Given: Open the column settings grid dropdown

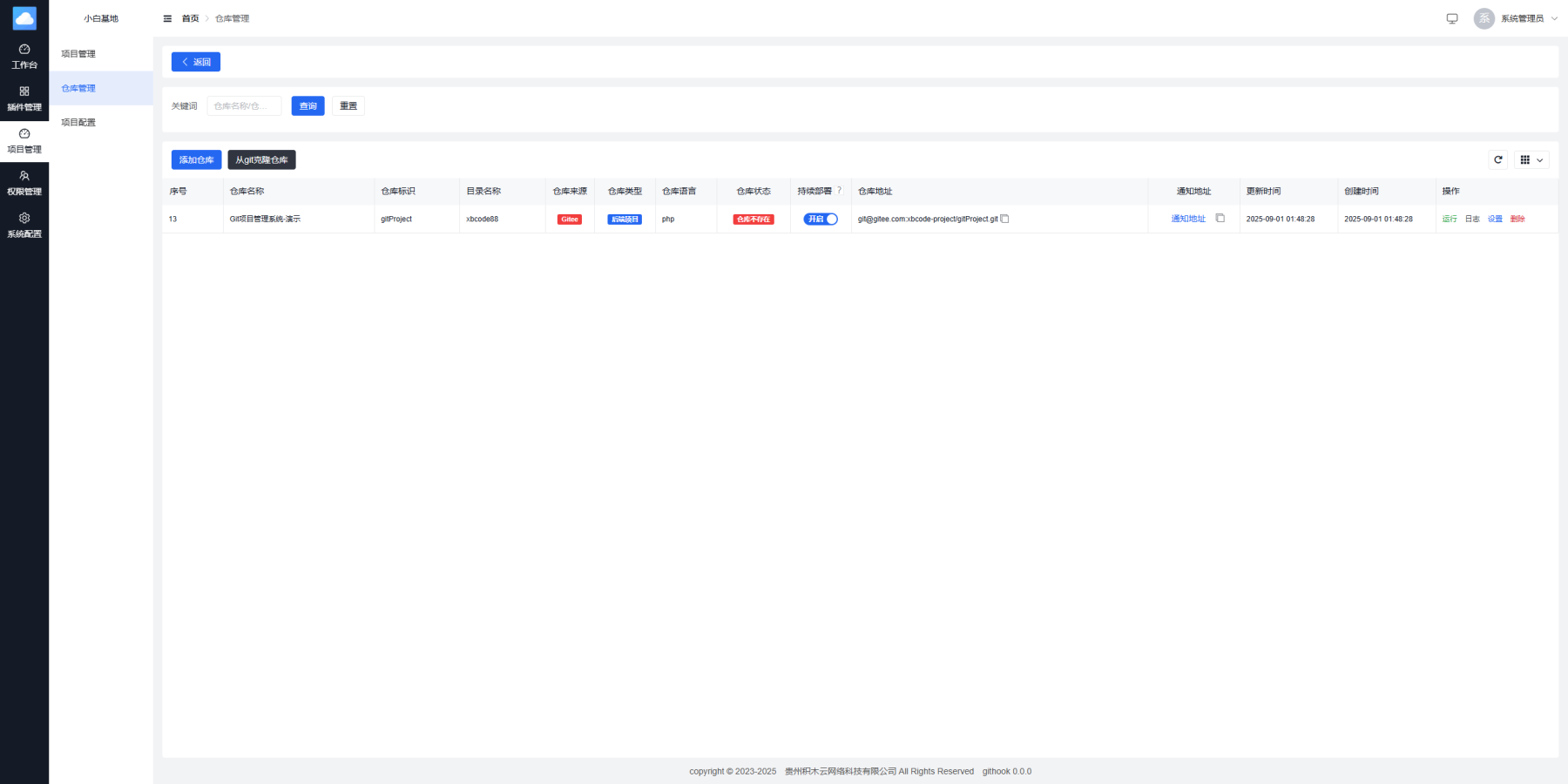Looking at the screenshot, I should click(1531, 159).
